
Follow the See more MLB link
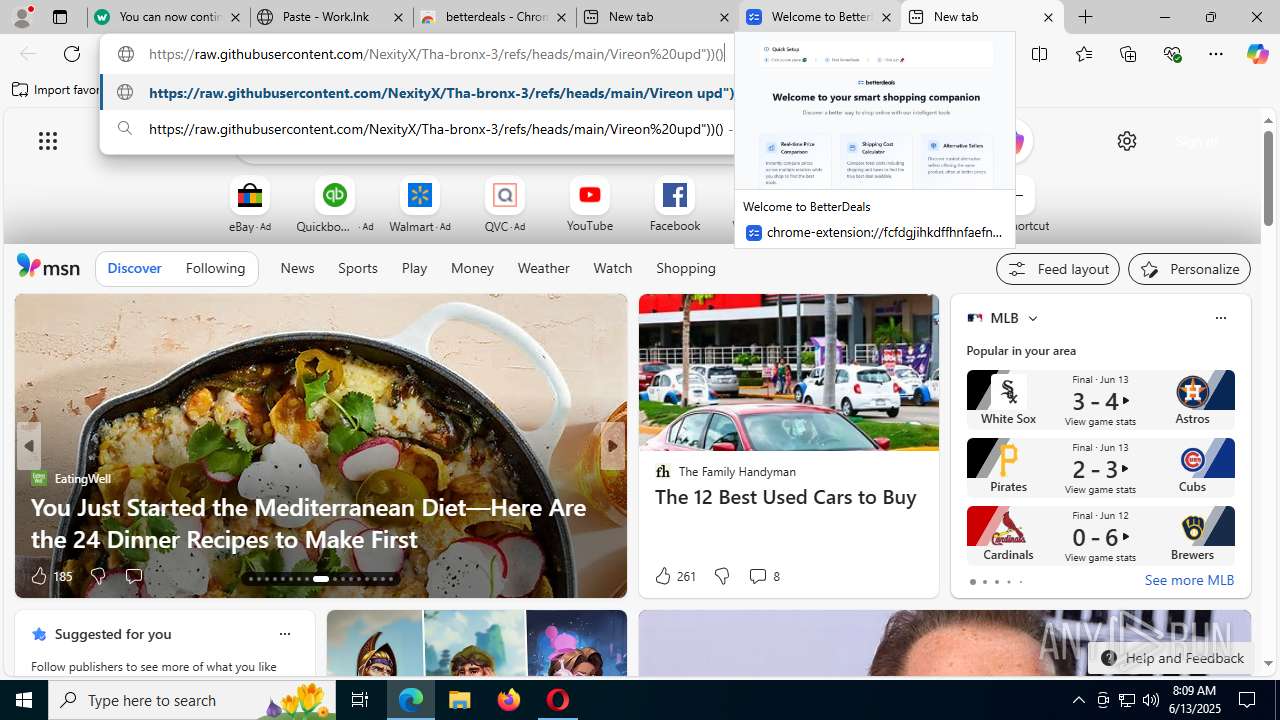coord(1189,580)
